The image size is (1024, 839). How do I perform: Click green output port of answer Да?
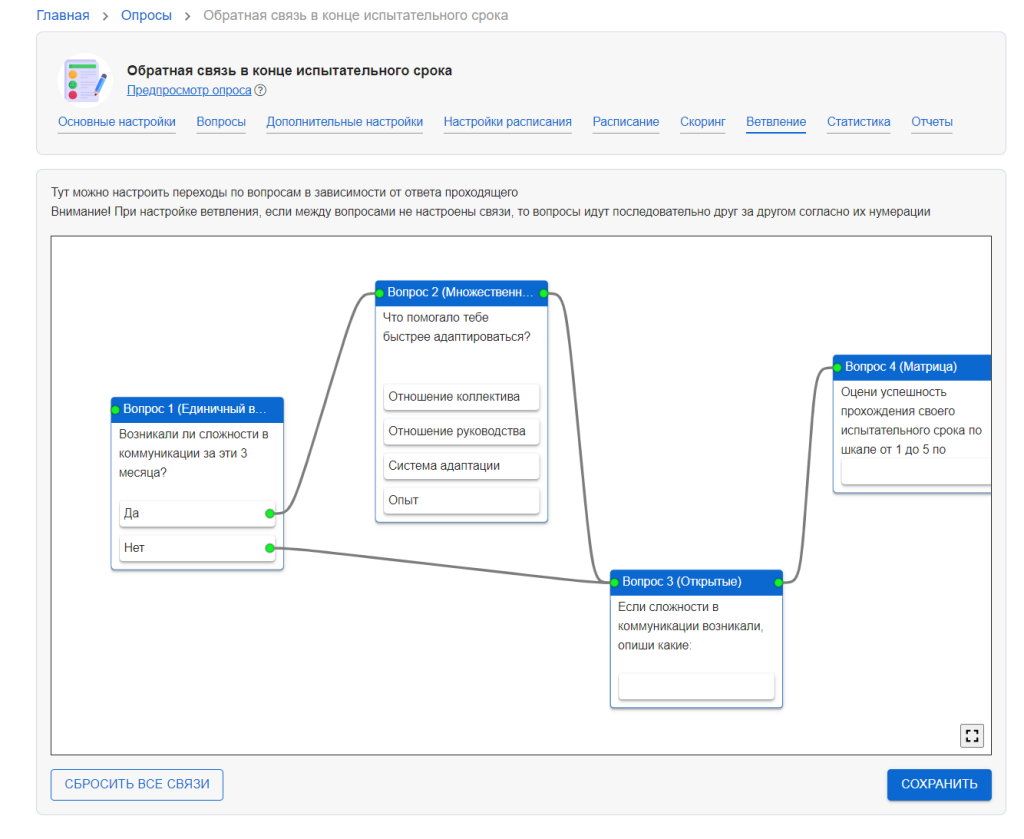click(270, 513)
